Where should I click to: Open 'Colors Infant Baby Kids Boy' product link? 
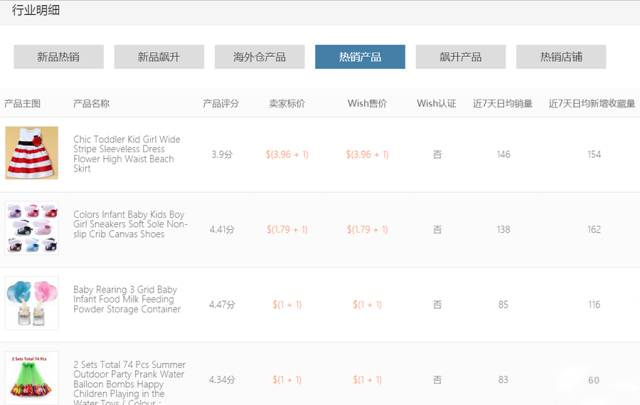click(x=130, y=224)
